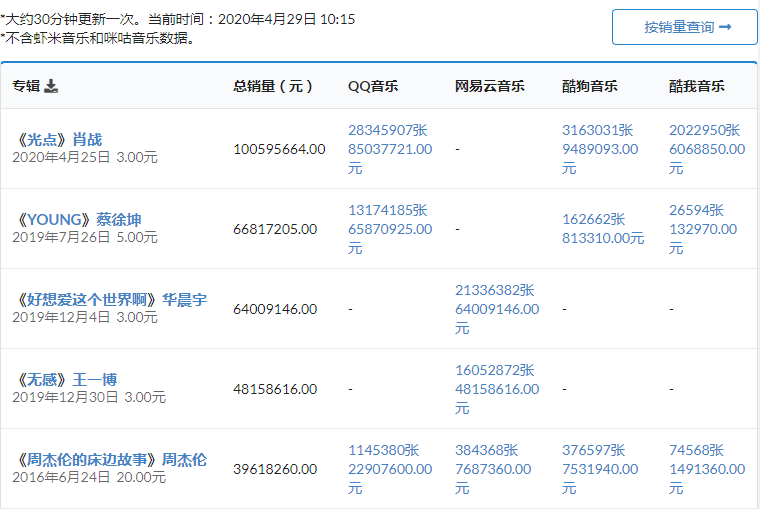Click total sales value 39618260.00

275,469
